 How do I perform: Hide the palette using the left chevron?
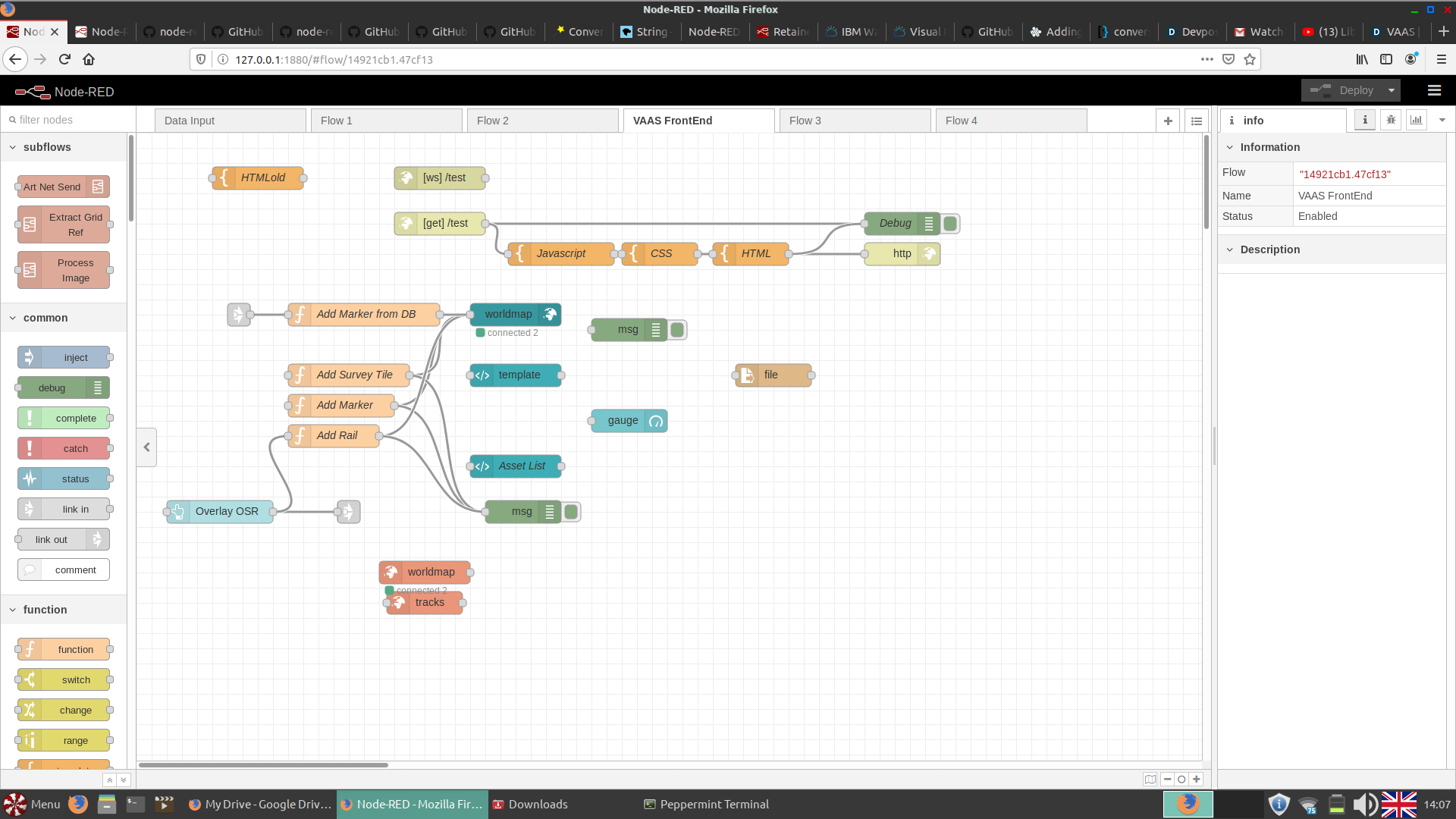(147, 447)
